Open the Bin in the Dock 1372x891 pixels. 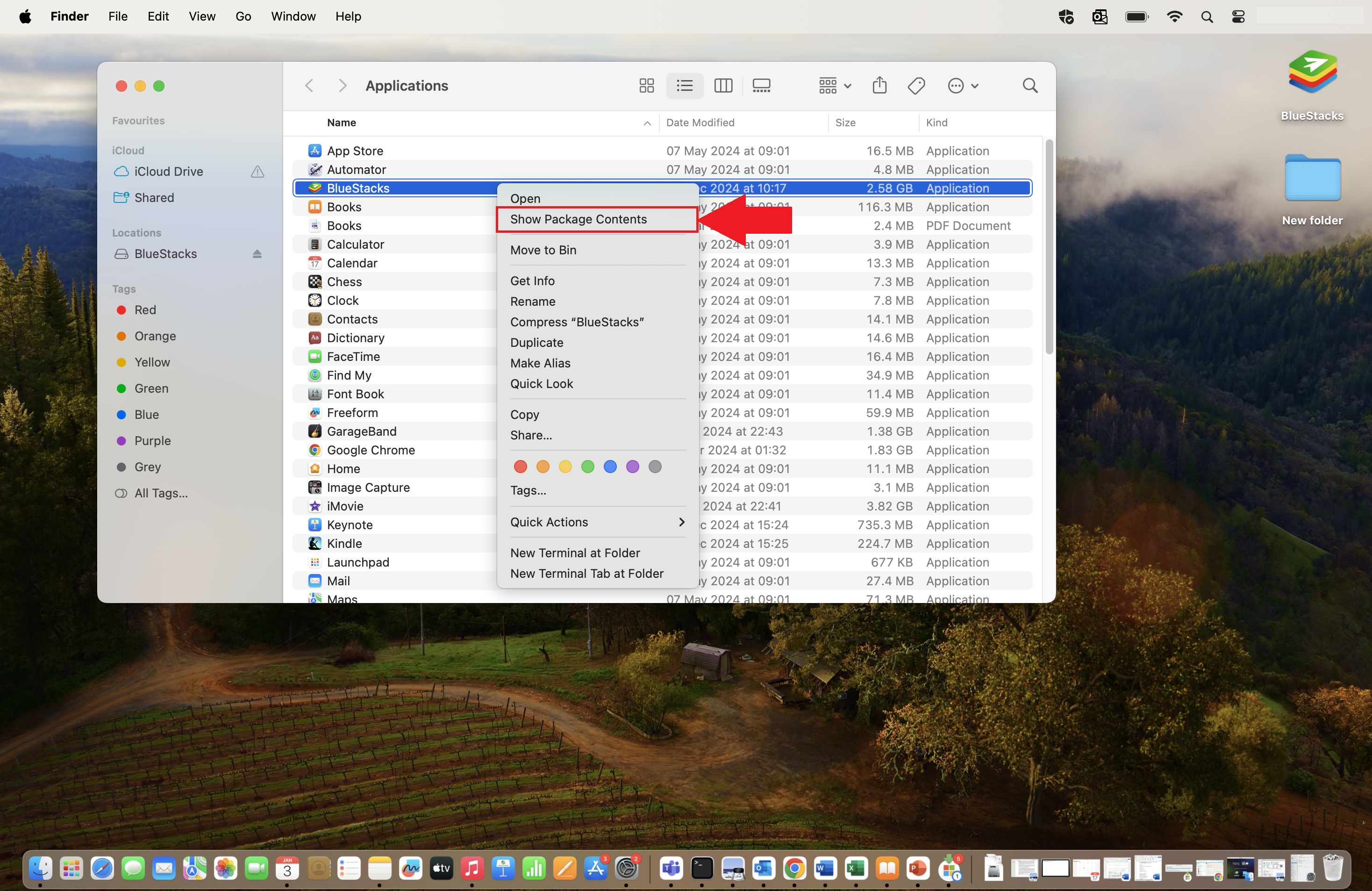click(1332, 868)
